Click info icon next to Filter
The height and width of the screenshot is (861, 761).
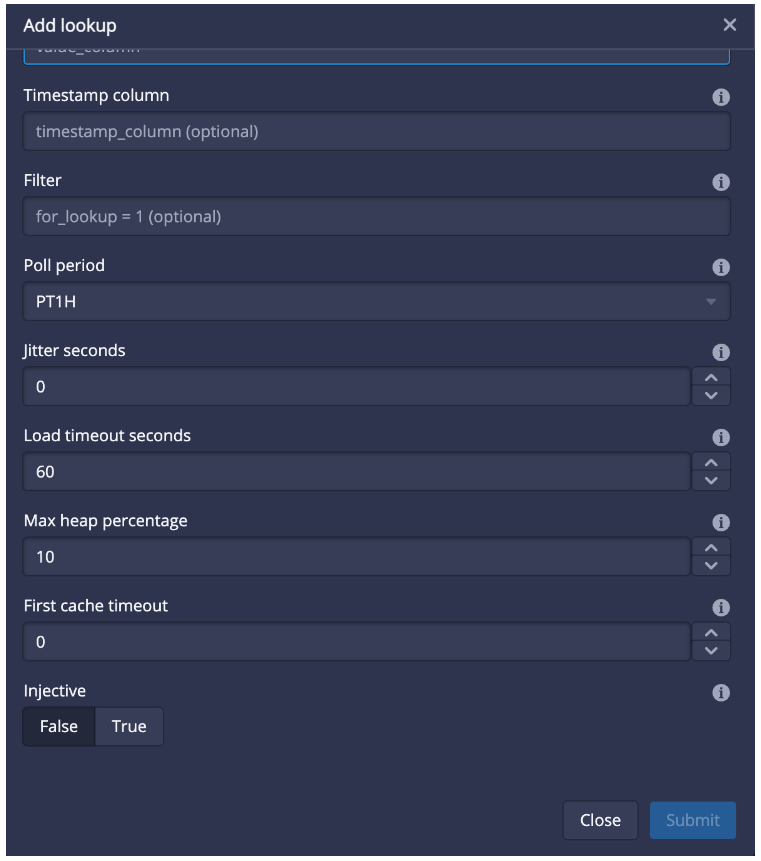click(720, 182)
